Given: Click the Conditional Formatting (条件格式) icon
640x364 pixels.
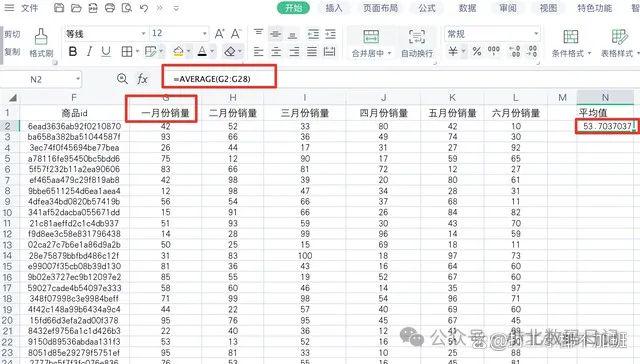Looking at the screenshot, I should tap(571, 37).
